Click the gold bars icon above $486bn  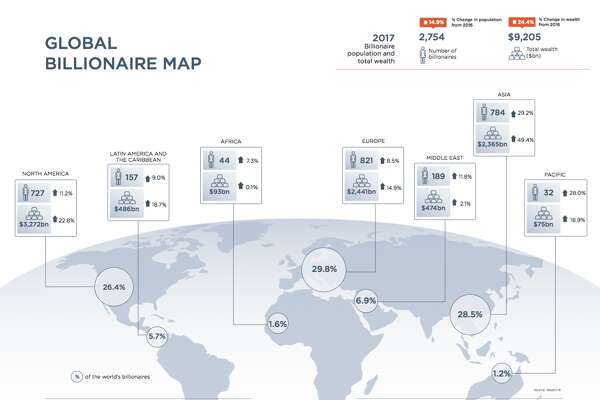(x=127, y=198)
